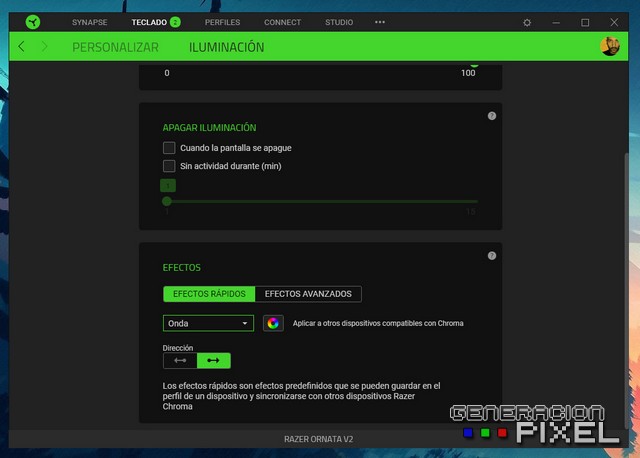Open the Studio tab
The image size is (640, 458).
(x=339, y=22)
